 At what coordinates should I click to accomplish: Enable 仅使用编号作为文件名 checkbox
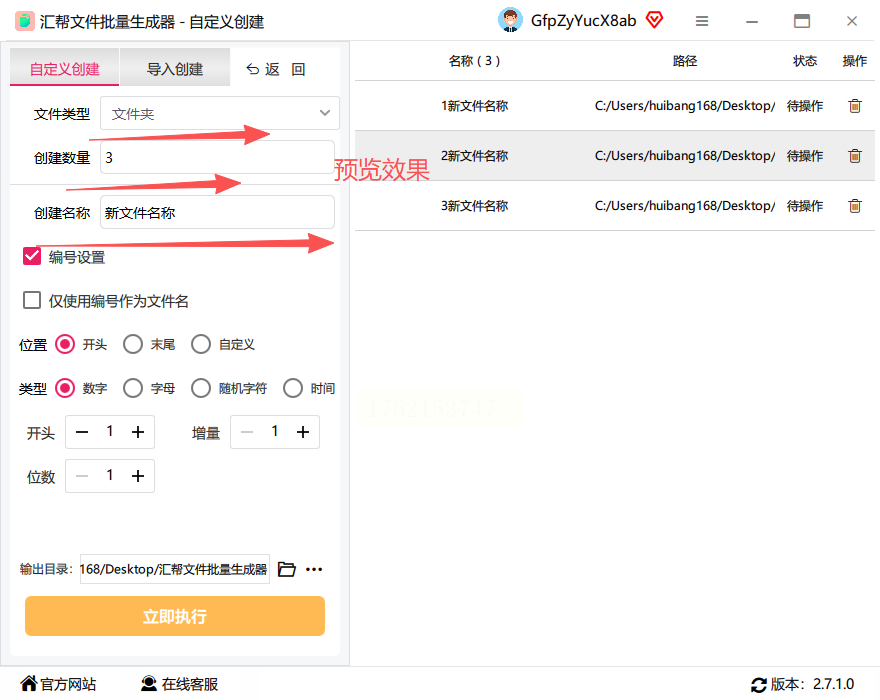(x=32, y=300)
